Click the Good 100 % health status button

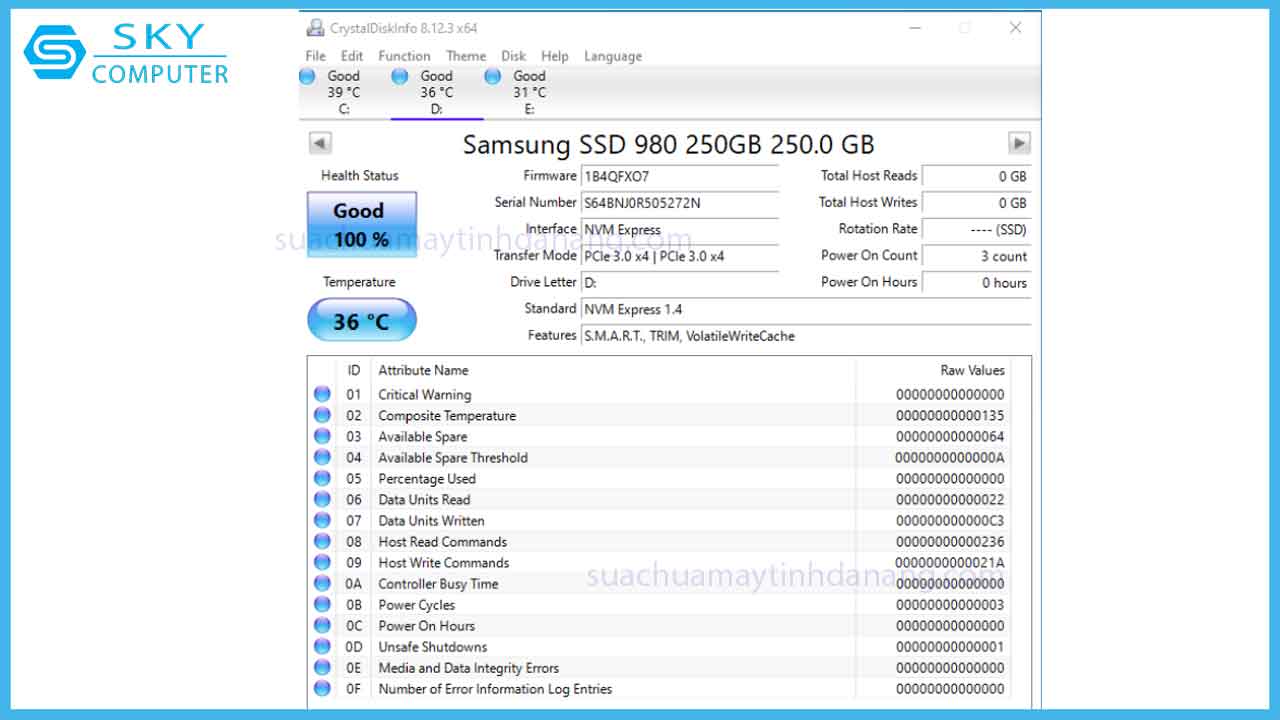click(x=361, y=225)
